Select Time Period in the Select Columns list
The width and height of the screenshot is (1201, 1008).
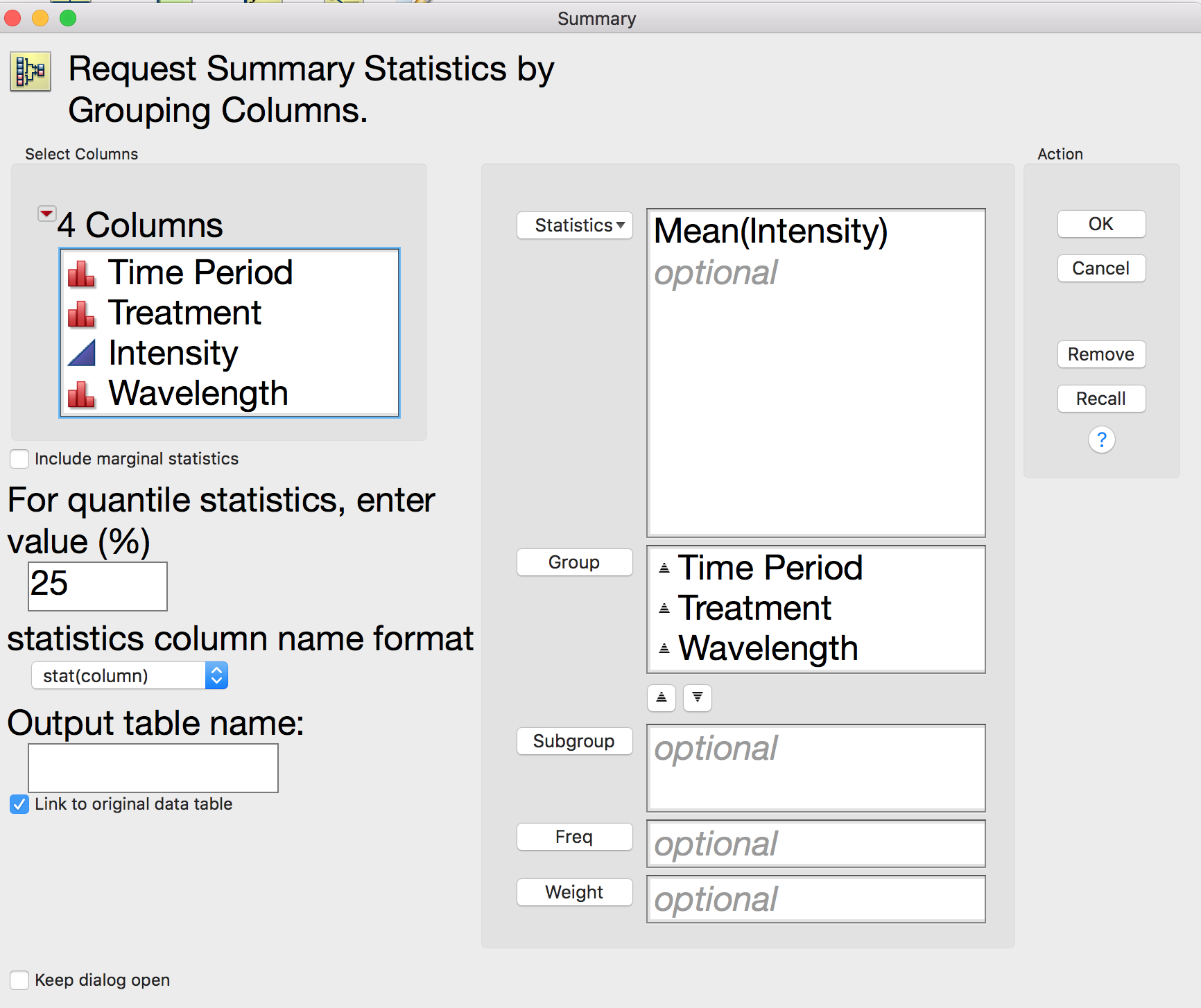pyautogui.click(x=200, y=272)
